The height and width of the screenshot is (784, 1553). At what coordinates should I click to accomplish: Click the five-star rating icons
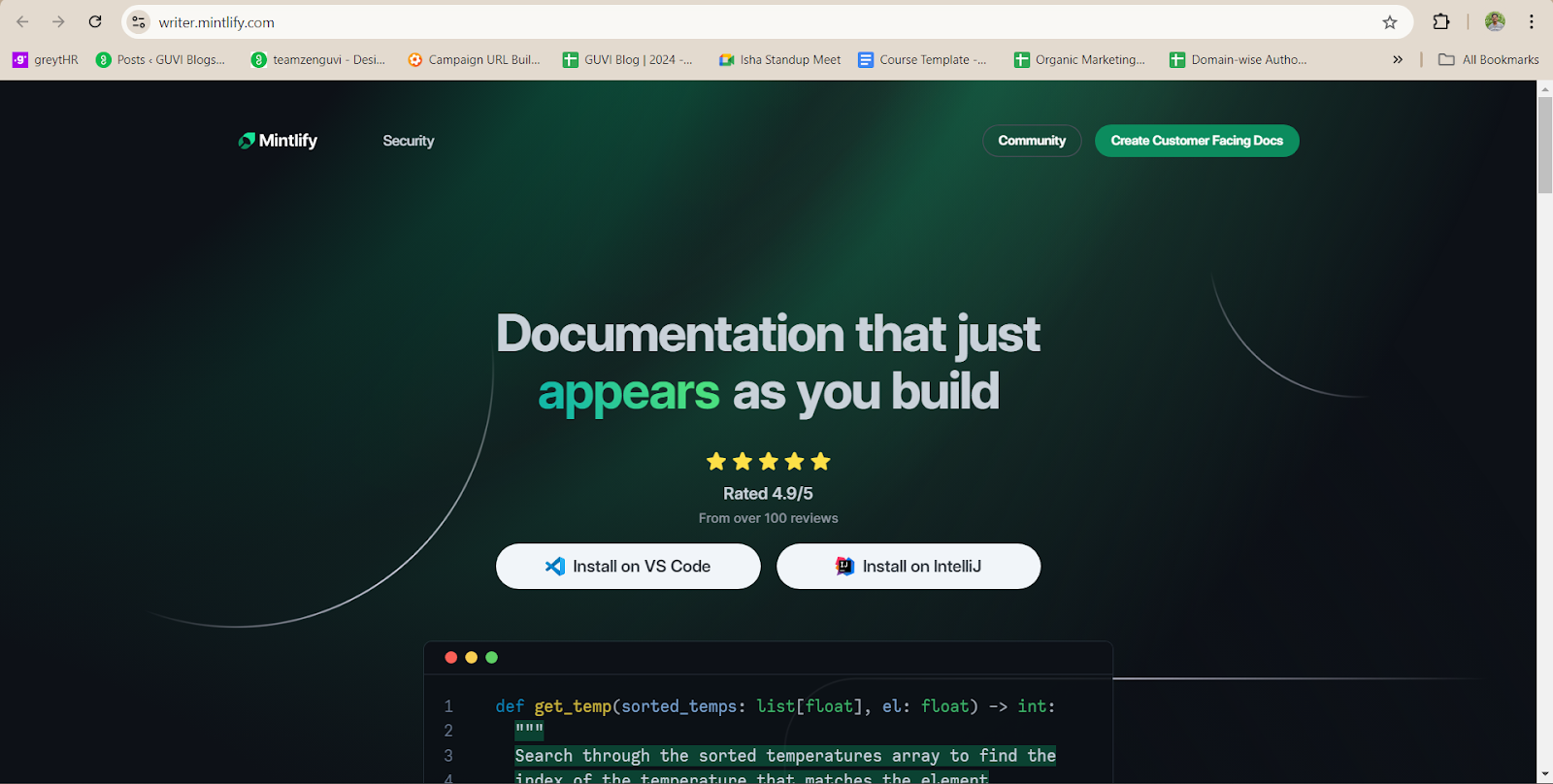769,461
